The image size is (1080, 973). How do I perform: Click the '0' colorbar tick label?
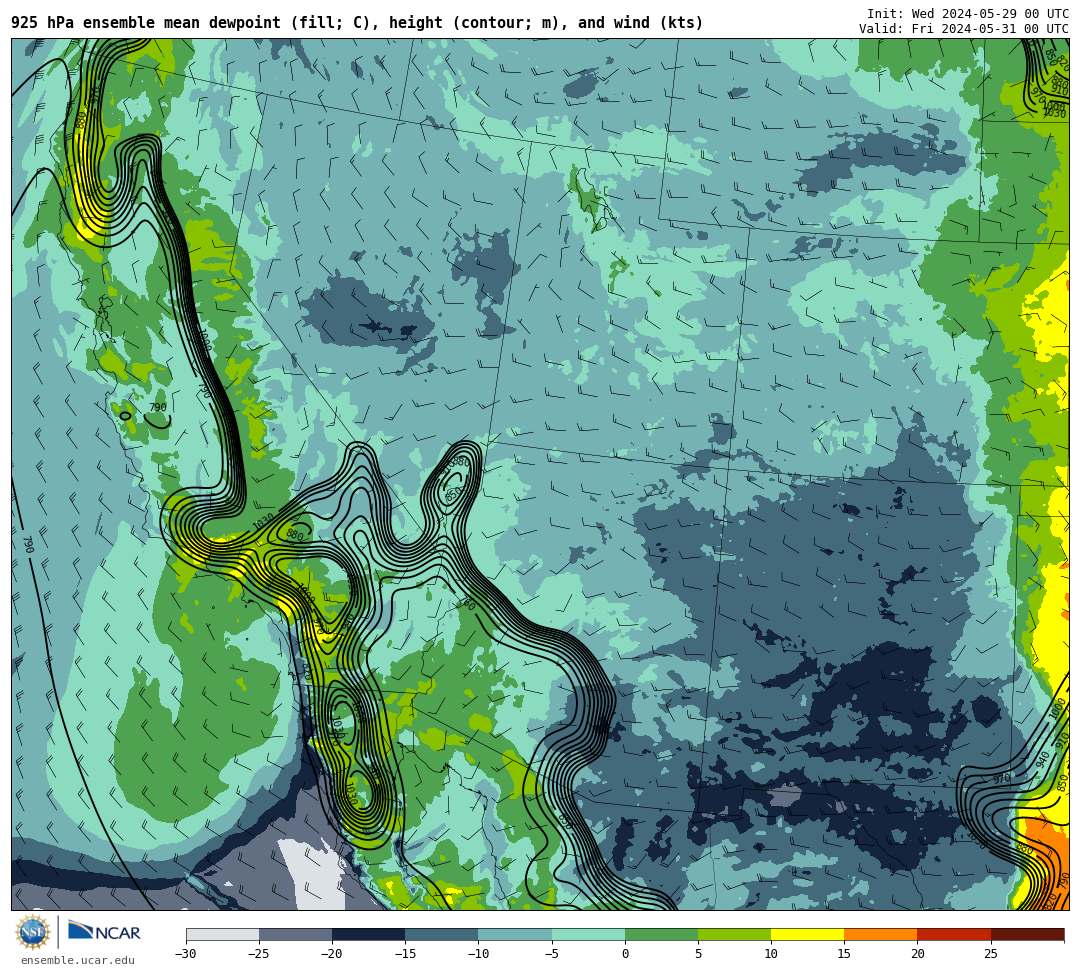click(625, 954)
